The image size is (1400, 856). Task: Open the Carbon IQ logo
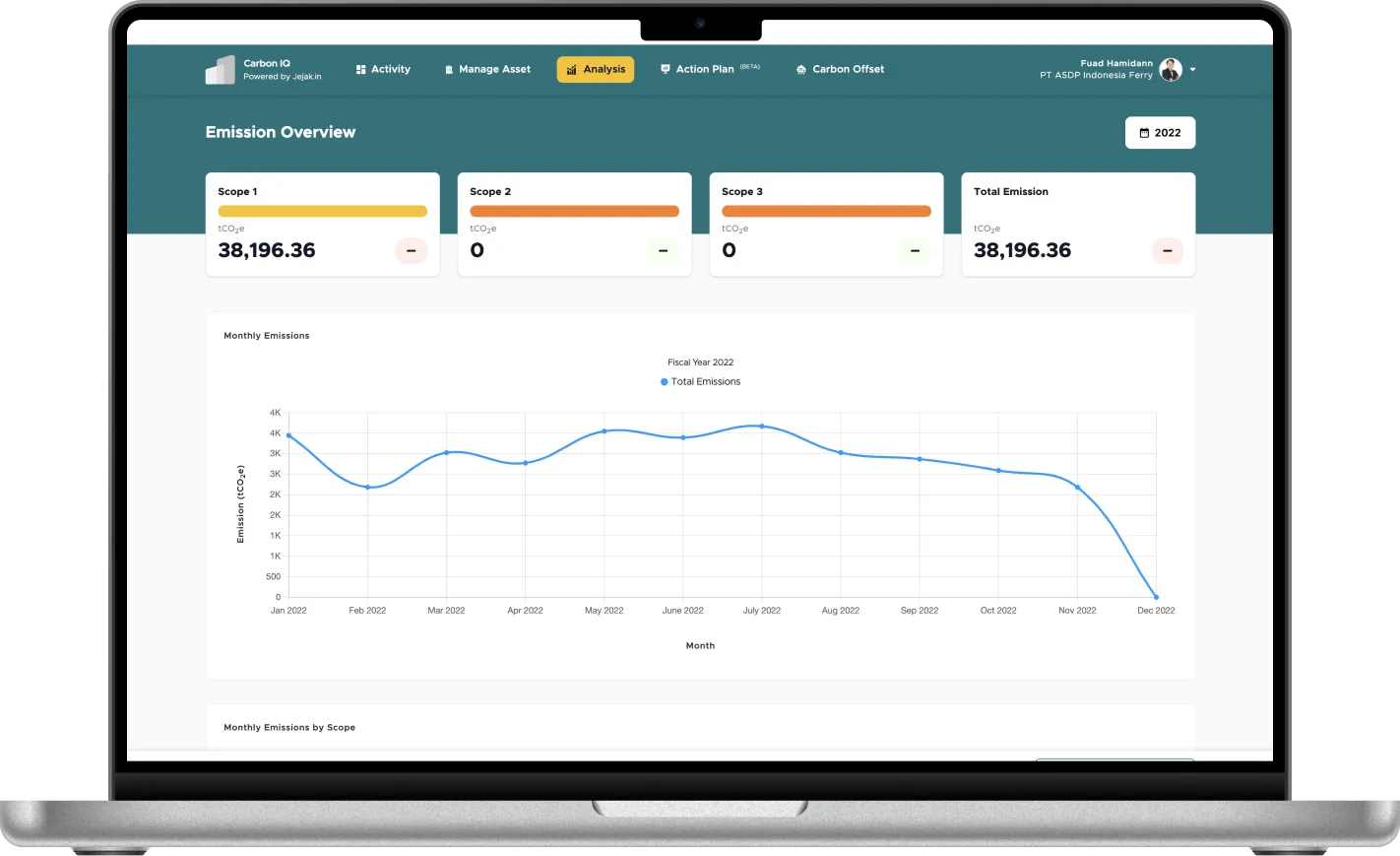coord(219,69)
